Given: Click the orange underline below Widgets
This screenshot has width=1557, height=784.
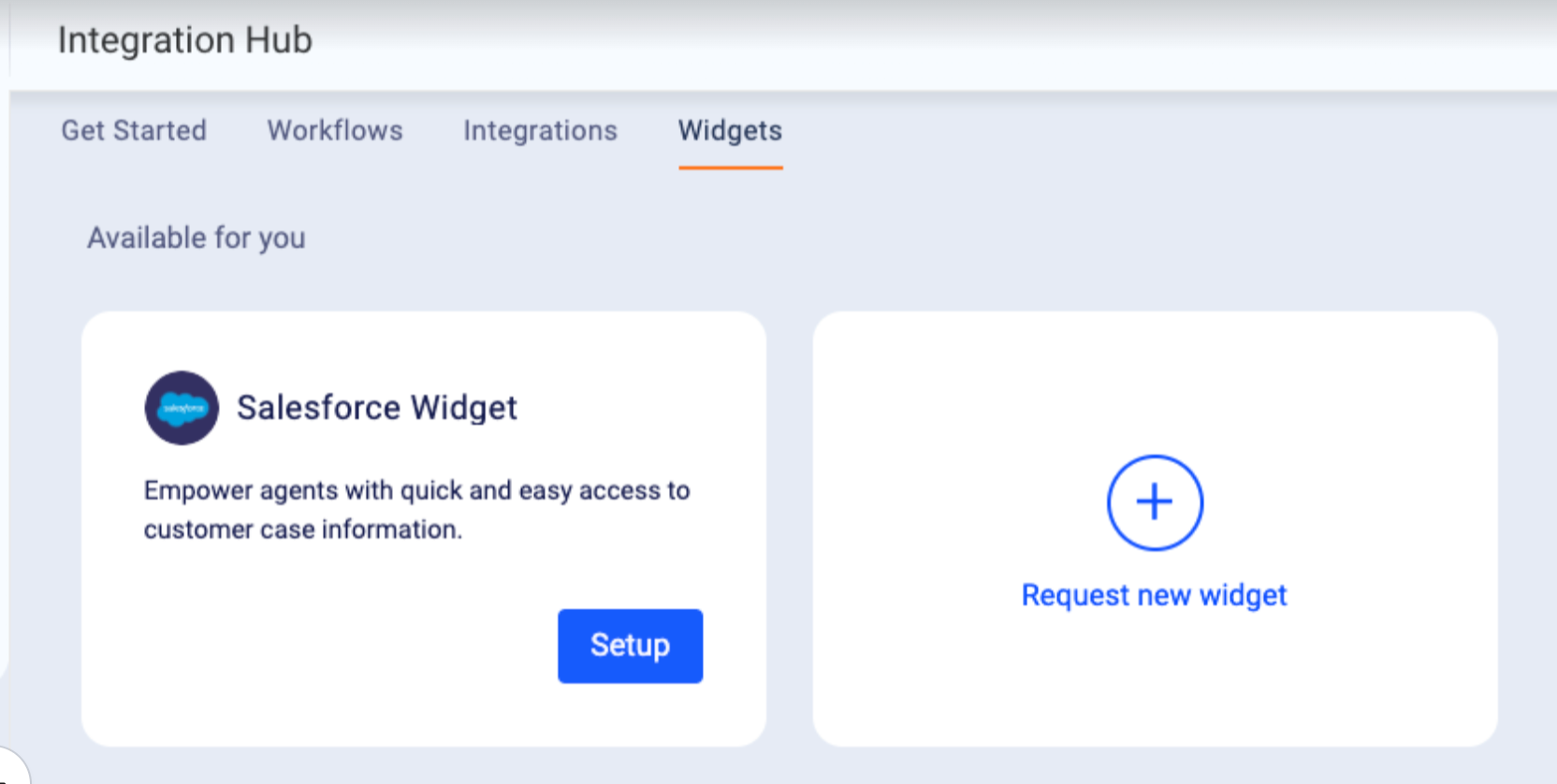Looking at the screenshot, I should (x=730, y=167).
